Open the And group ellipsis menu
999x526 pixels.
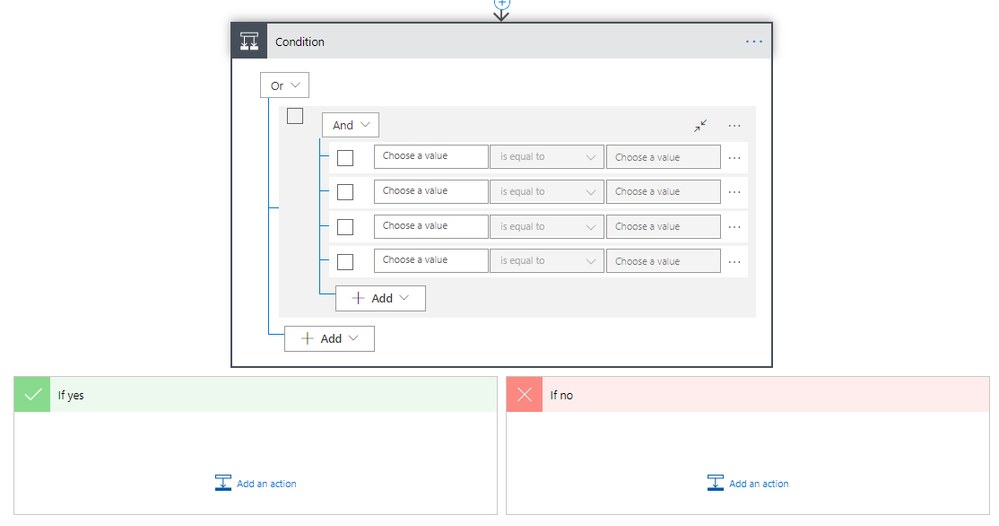click(734, 125)
